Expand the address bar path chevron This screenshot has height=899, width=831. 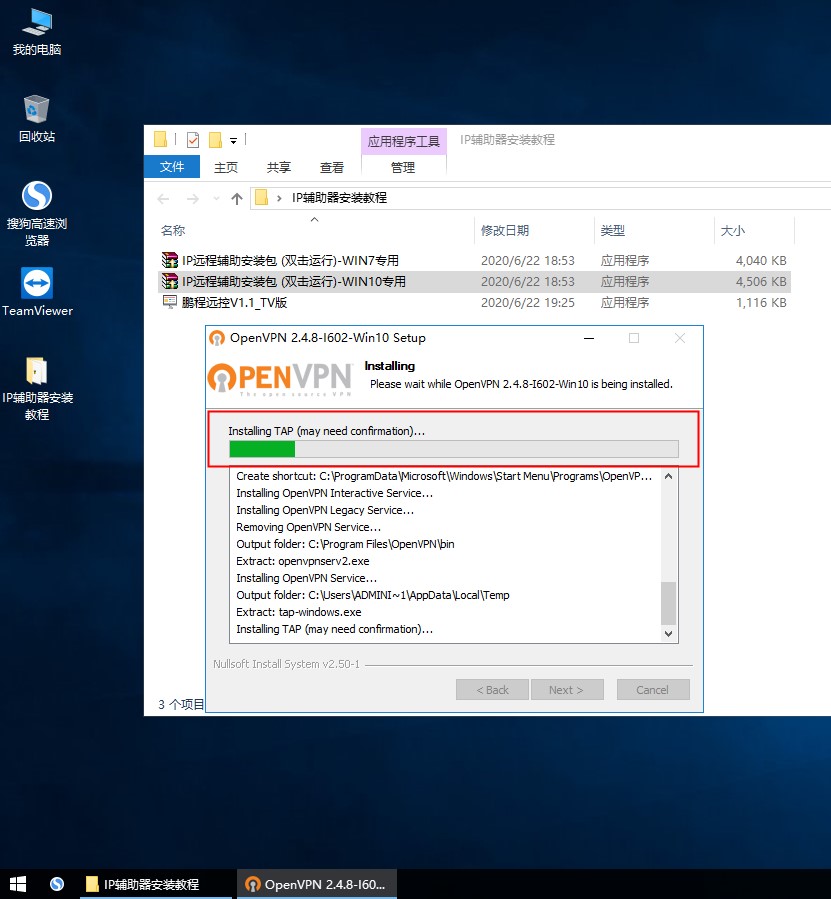click(x=279, y=198)
